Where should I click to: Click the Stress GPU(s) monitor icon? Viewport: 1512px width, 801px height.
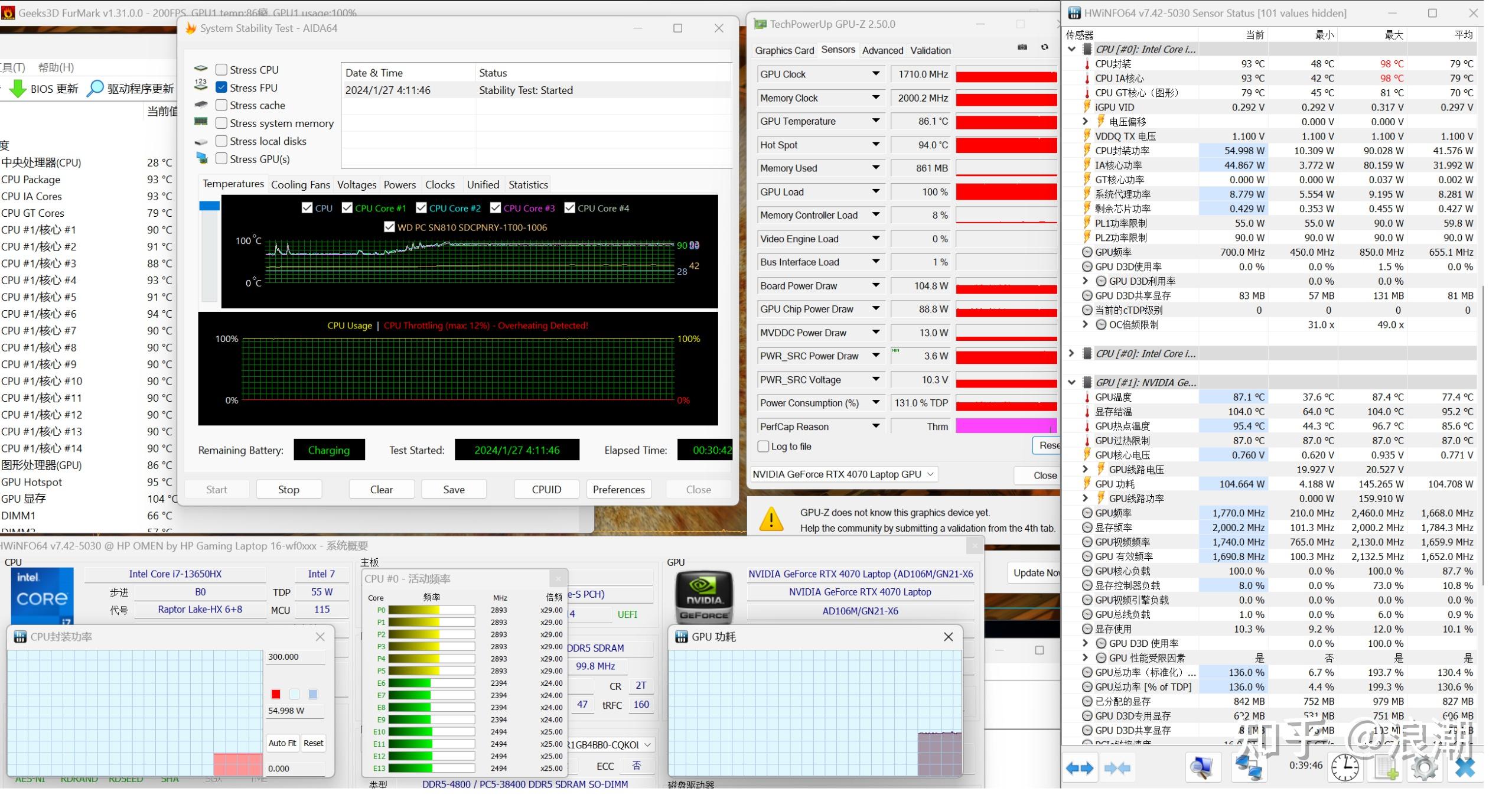pyautogui.click(x=201, y=158)
